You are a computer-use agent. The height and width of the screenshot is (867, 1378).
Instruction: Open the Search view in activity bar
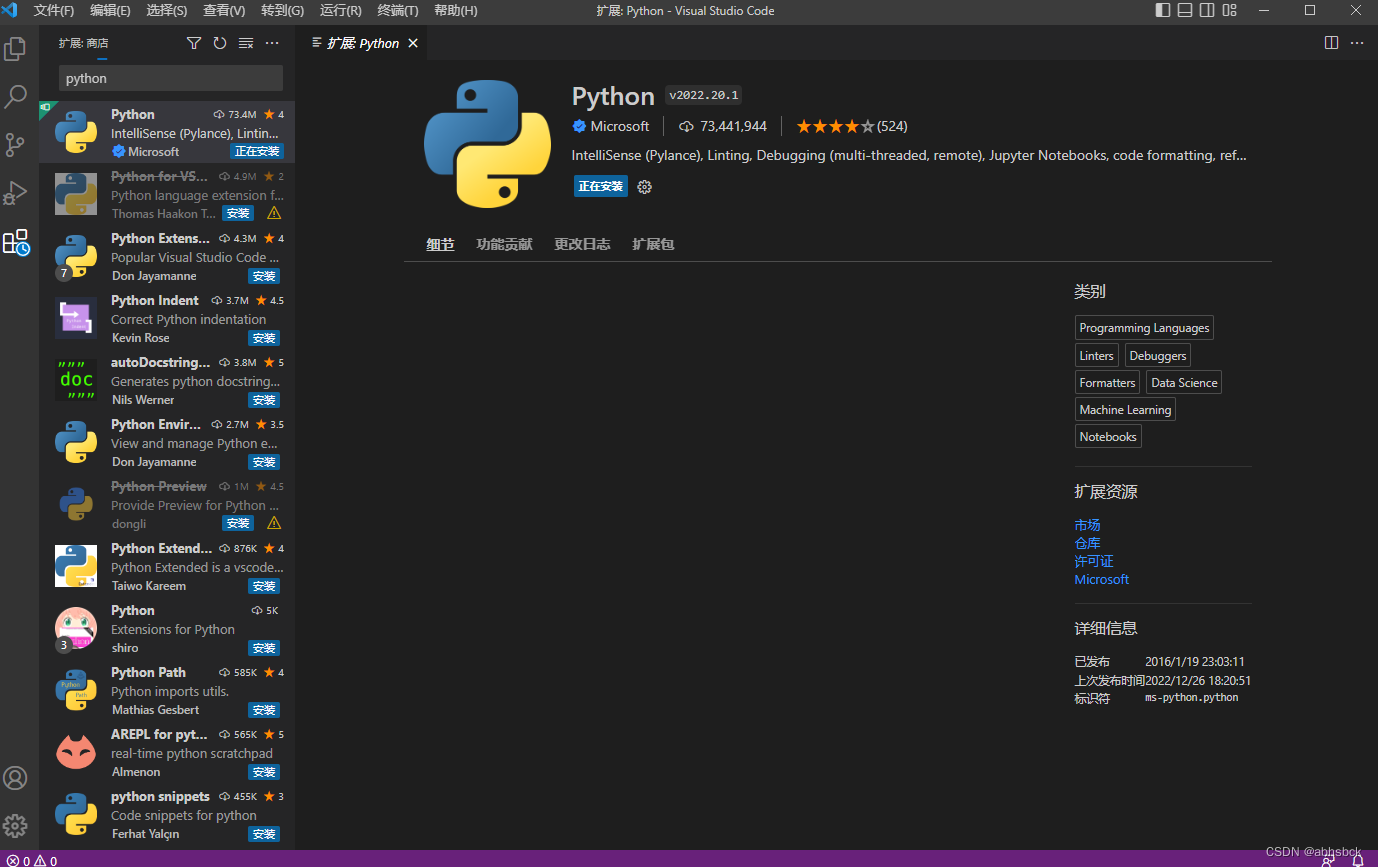[15, 97]
